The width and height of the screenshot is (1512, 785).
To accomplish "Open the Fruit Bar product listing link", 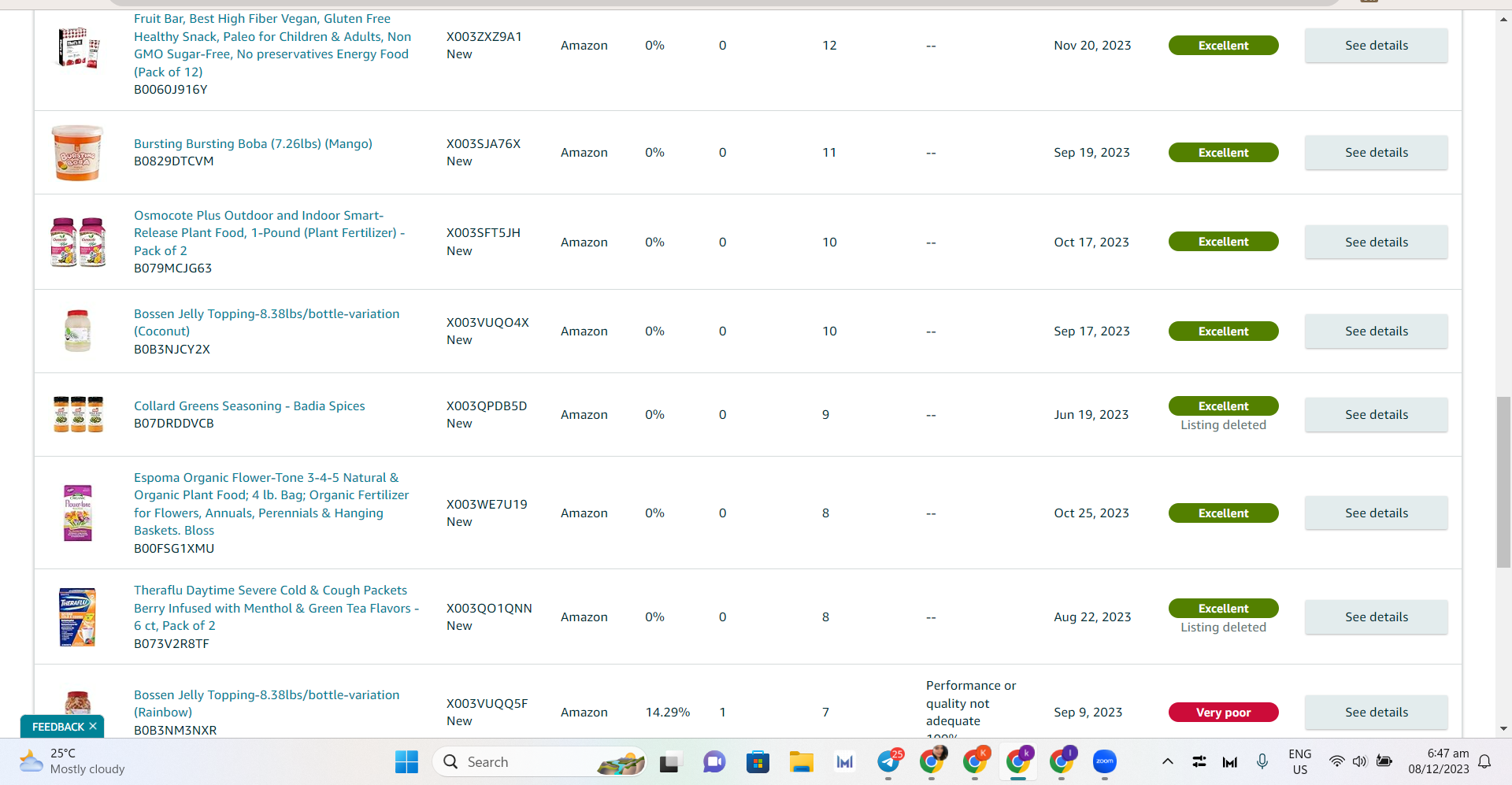I will 272,46.
